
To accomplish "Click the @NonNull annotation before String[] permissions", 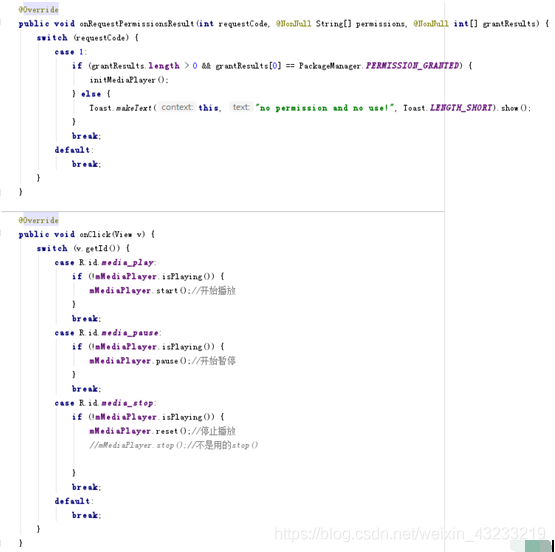I will [293, 24].
